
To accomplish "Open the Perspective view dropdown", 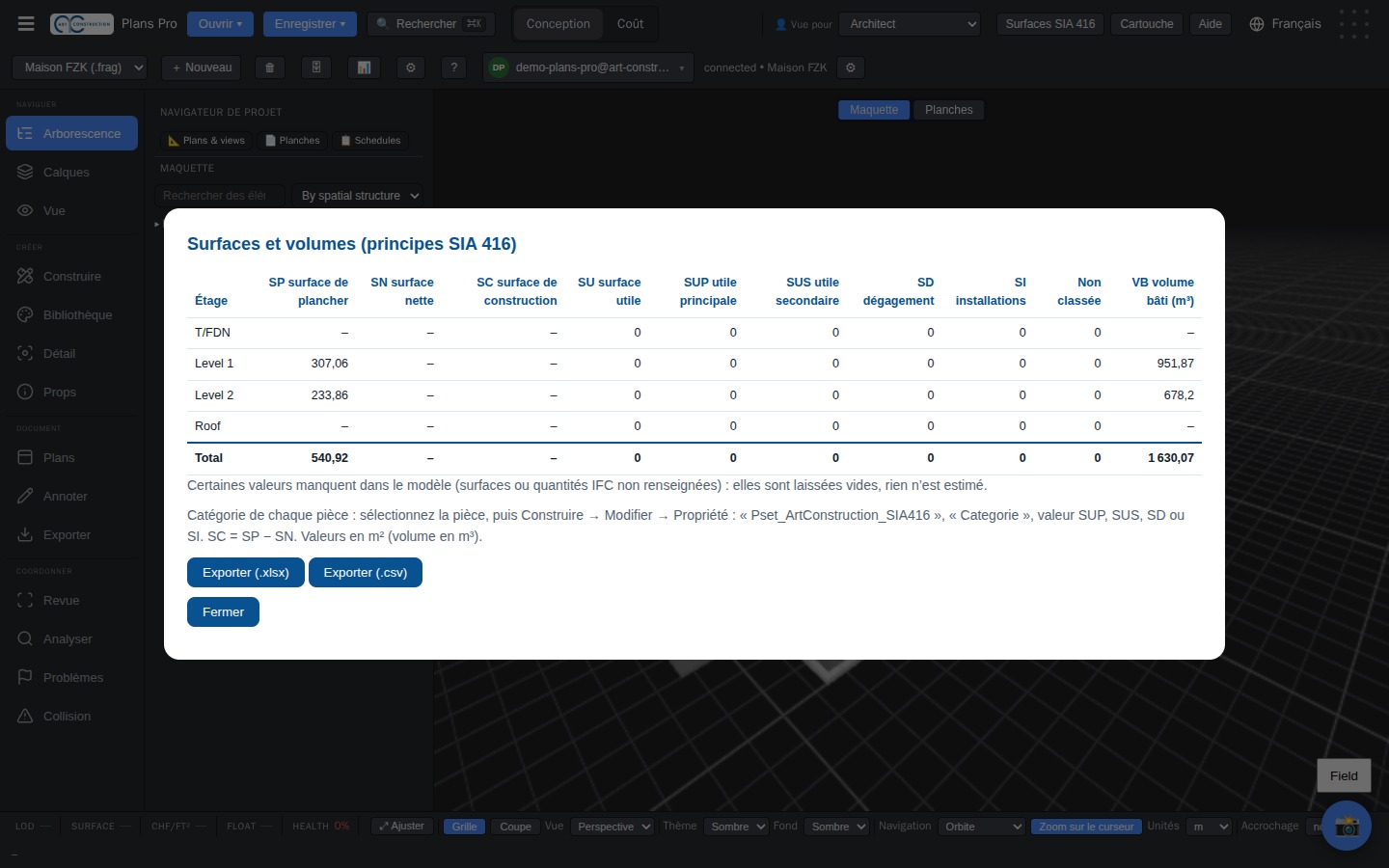I will 613,827.
